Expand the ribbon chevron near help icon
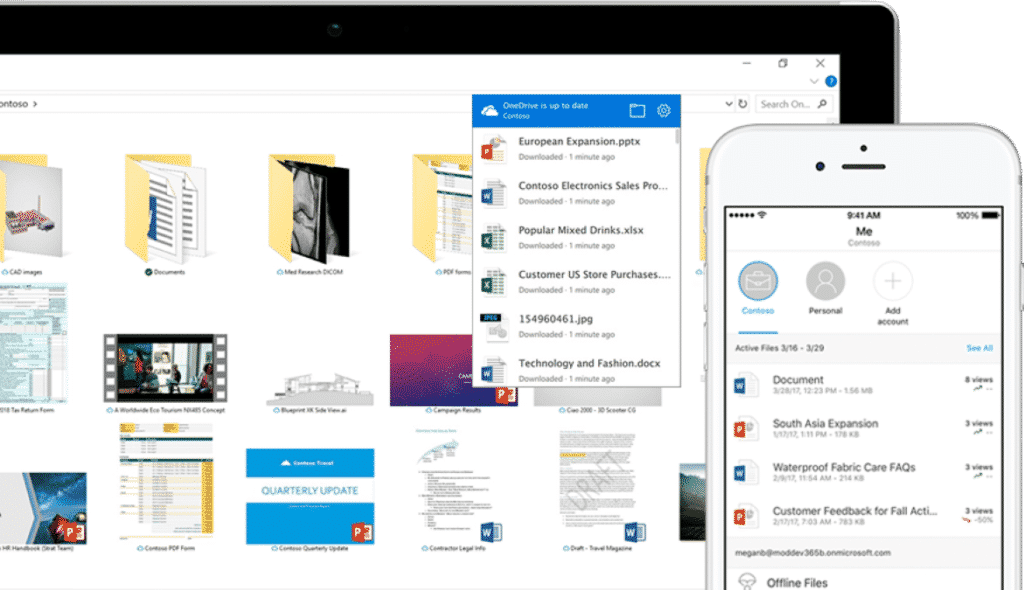Viewport: 1024px width, 590px height. [x=814, y=81]
